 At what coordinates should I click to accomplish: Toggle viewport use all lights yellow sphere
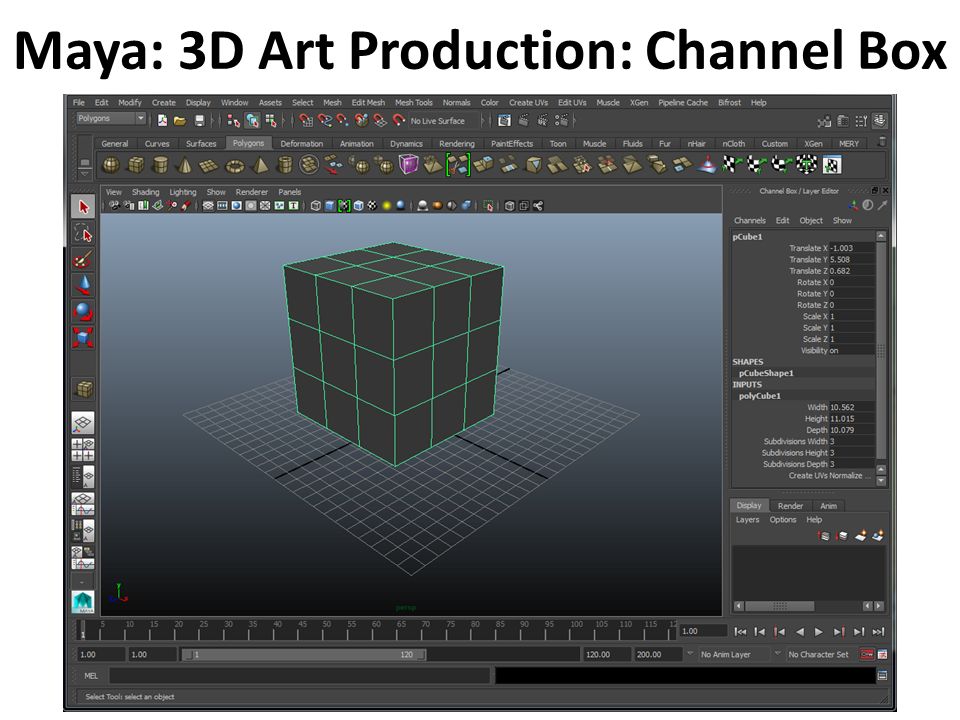click(386, 206)
